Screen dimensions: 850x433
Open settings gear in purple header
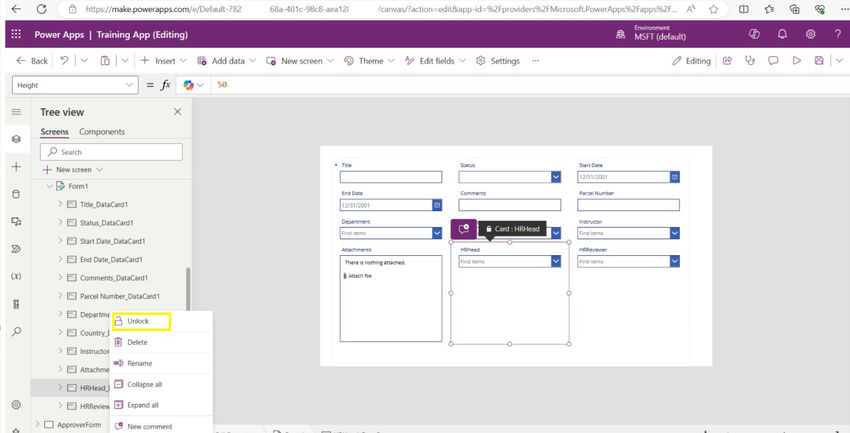point(810,34)
